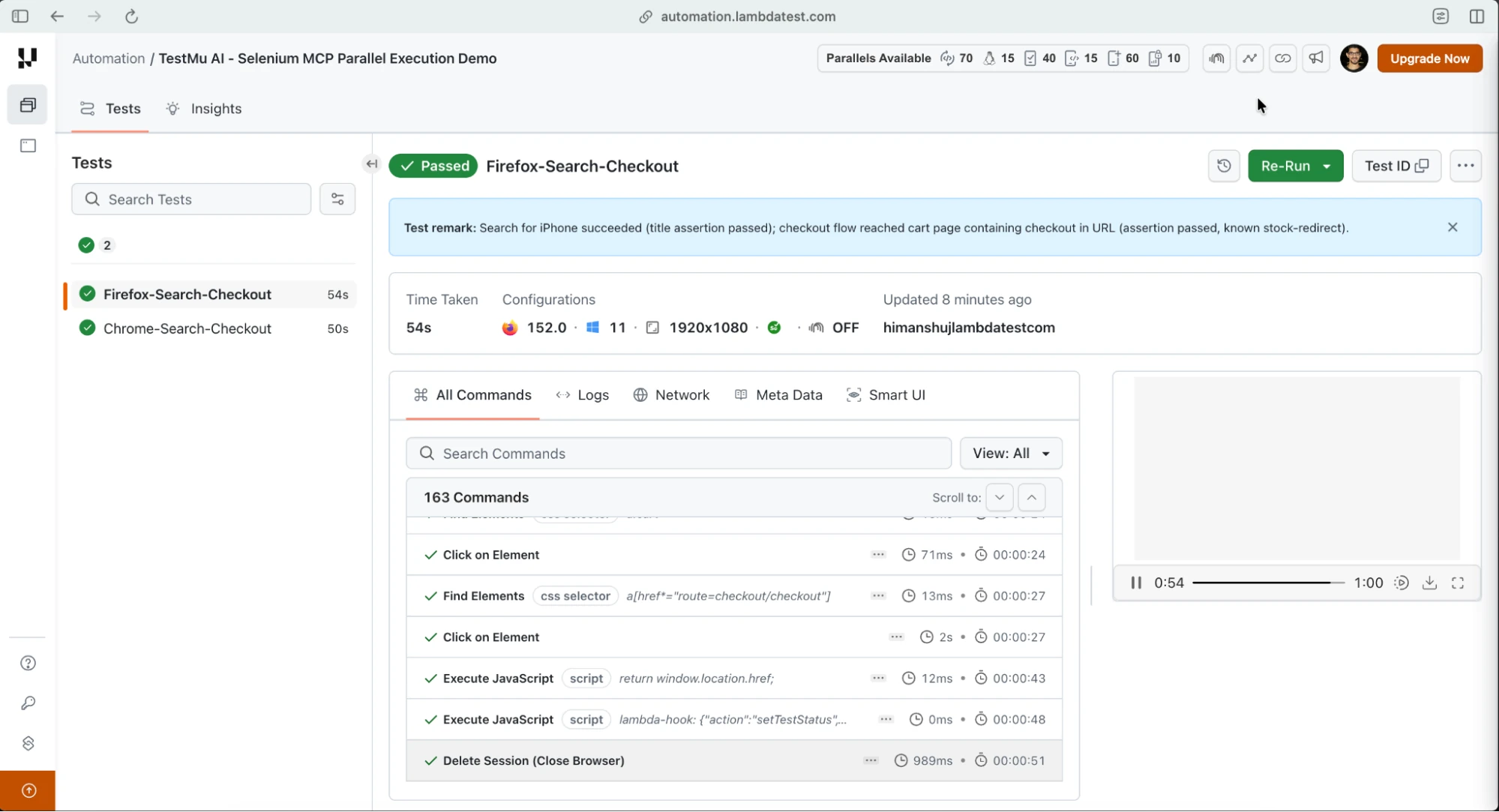Pause the test video playback
The image size is (1499, 812).
click(1136, 583)
